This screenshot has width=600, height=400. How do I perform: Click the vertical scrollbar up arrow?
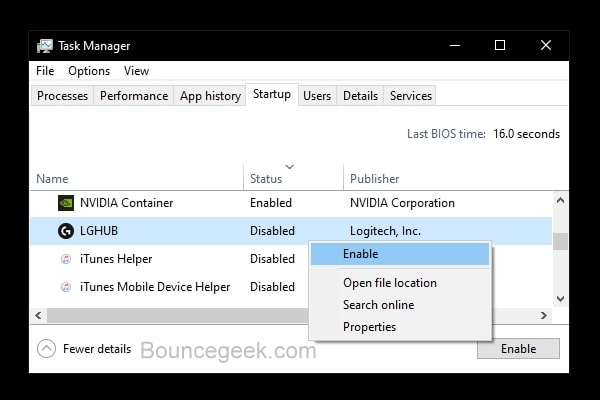coord(560,200)
